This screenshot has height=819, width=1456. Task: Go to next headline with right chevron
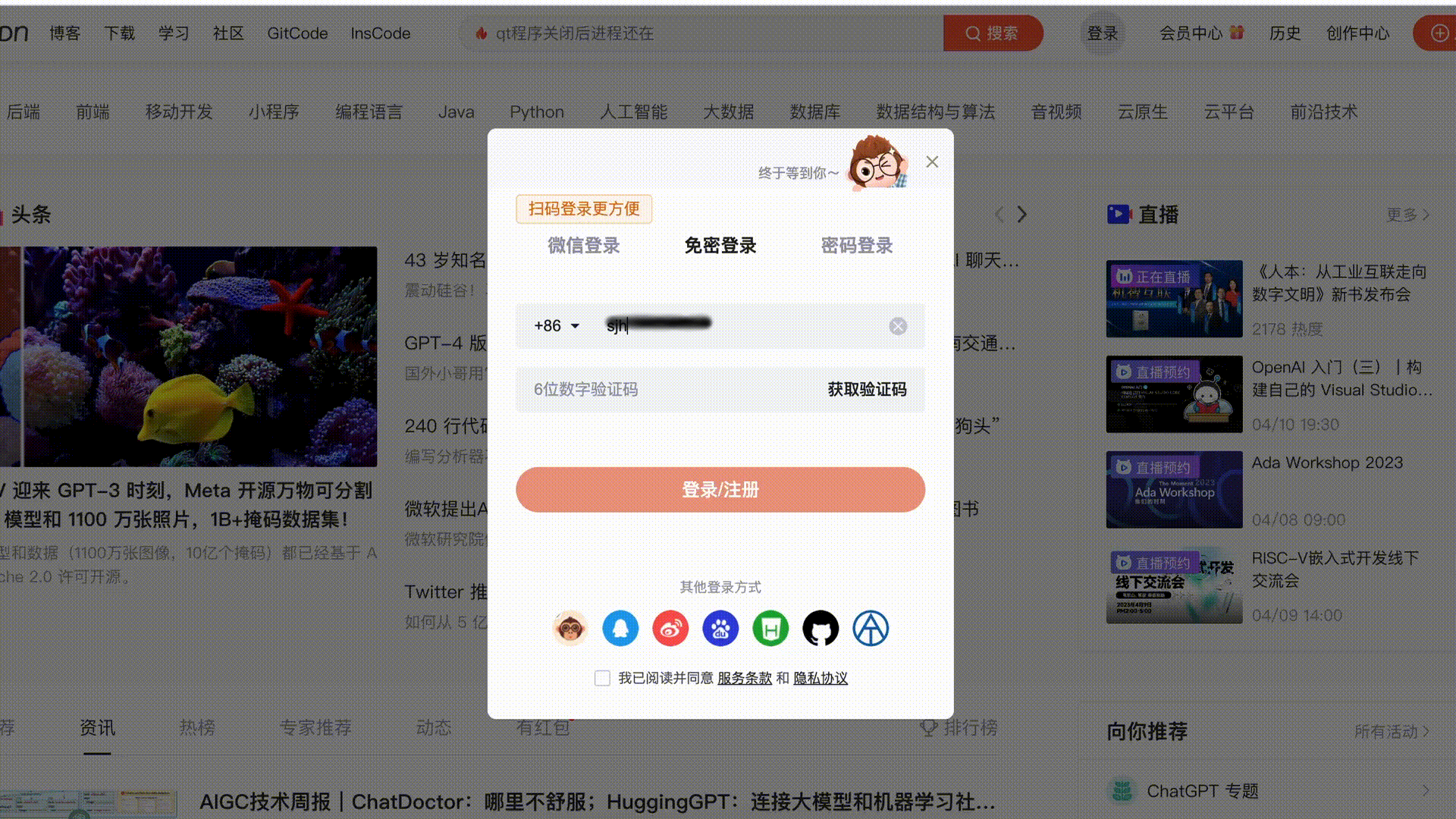(x=1022, y=215)
